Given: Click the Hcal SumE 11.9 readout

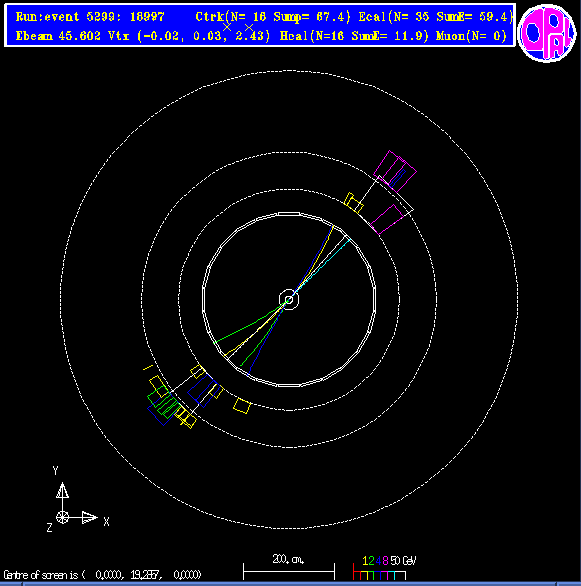Looking at the screenshot, I should tap(389, 36).
